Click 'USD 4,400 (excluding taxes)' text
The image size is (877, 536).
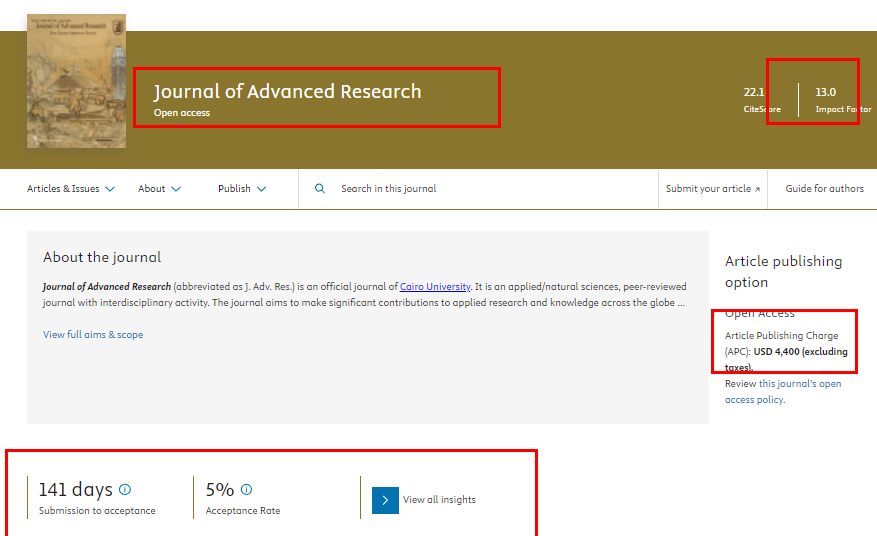click(786, 359)
